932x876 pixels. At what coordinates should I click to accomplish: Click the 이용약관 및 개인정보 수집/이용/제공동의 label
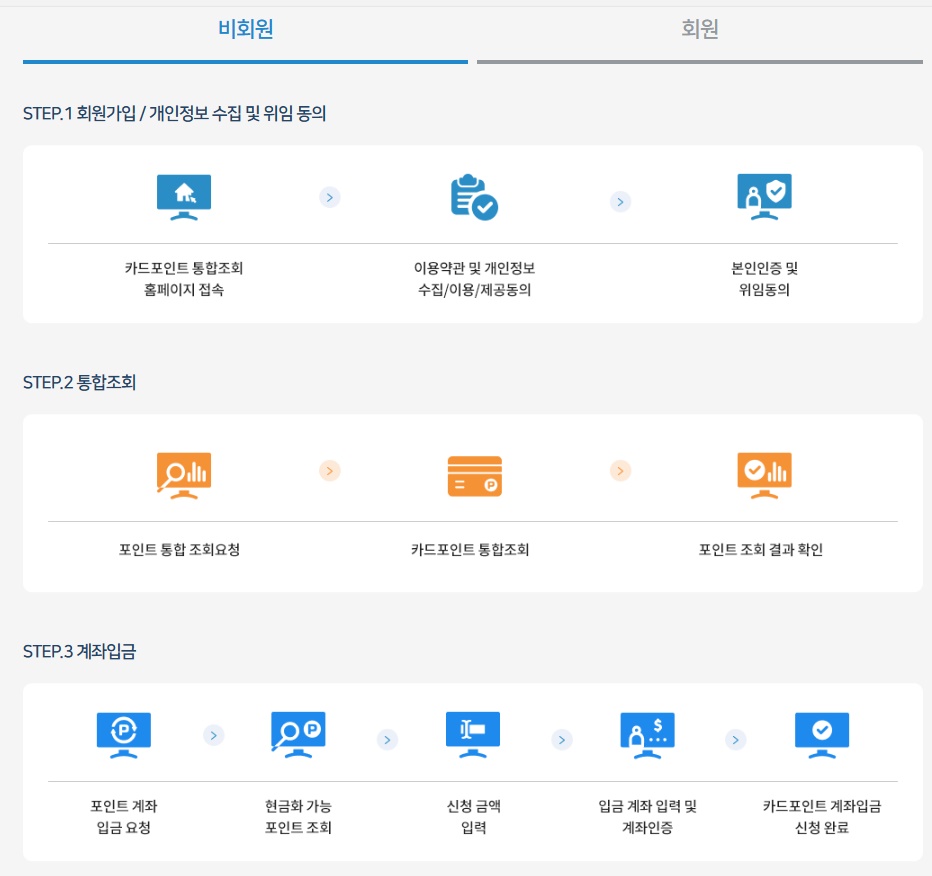tap(474, 279)
